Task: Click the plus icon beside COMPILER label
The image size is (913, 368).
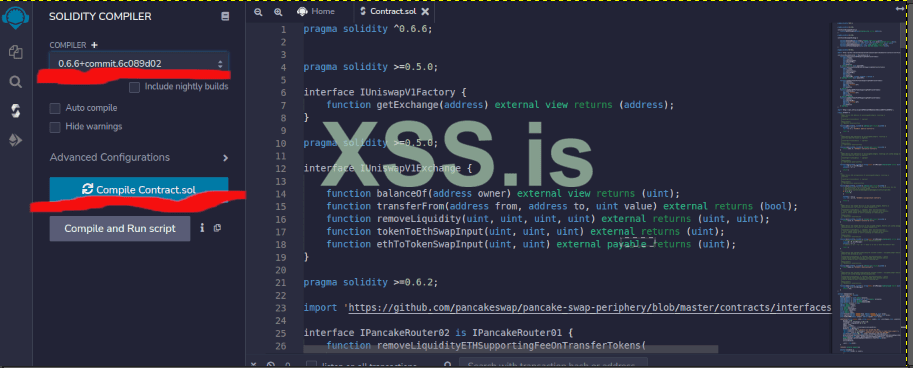Action: pyautogui.click(x=94, y=45)
